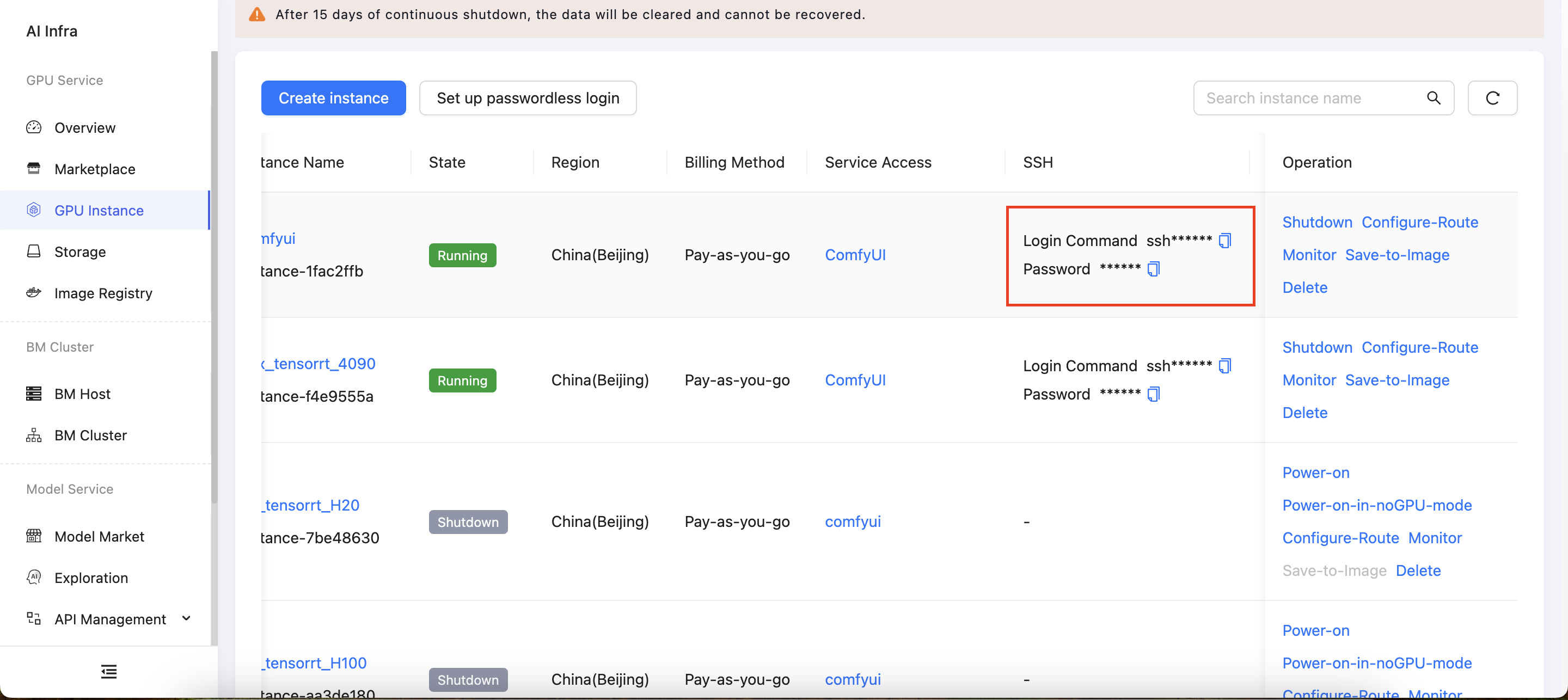Open Monitor for tensorrt_H20 instance
Screen dimensions: 1568x700
[1435, 539]
